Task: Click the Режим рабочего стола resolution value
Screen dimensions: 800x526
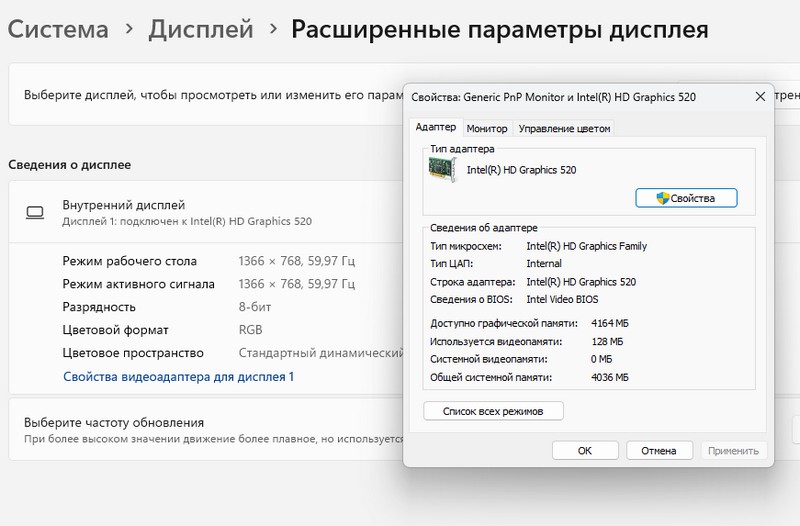Action: point(296,261)
